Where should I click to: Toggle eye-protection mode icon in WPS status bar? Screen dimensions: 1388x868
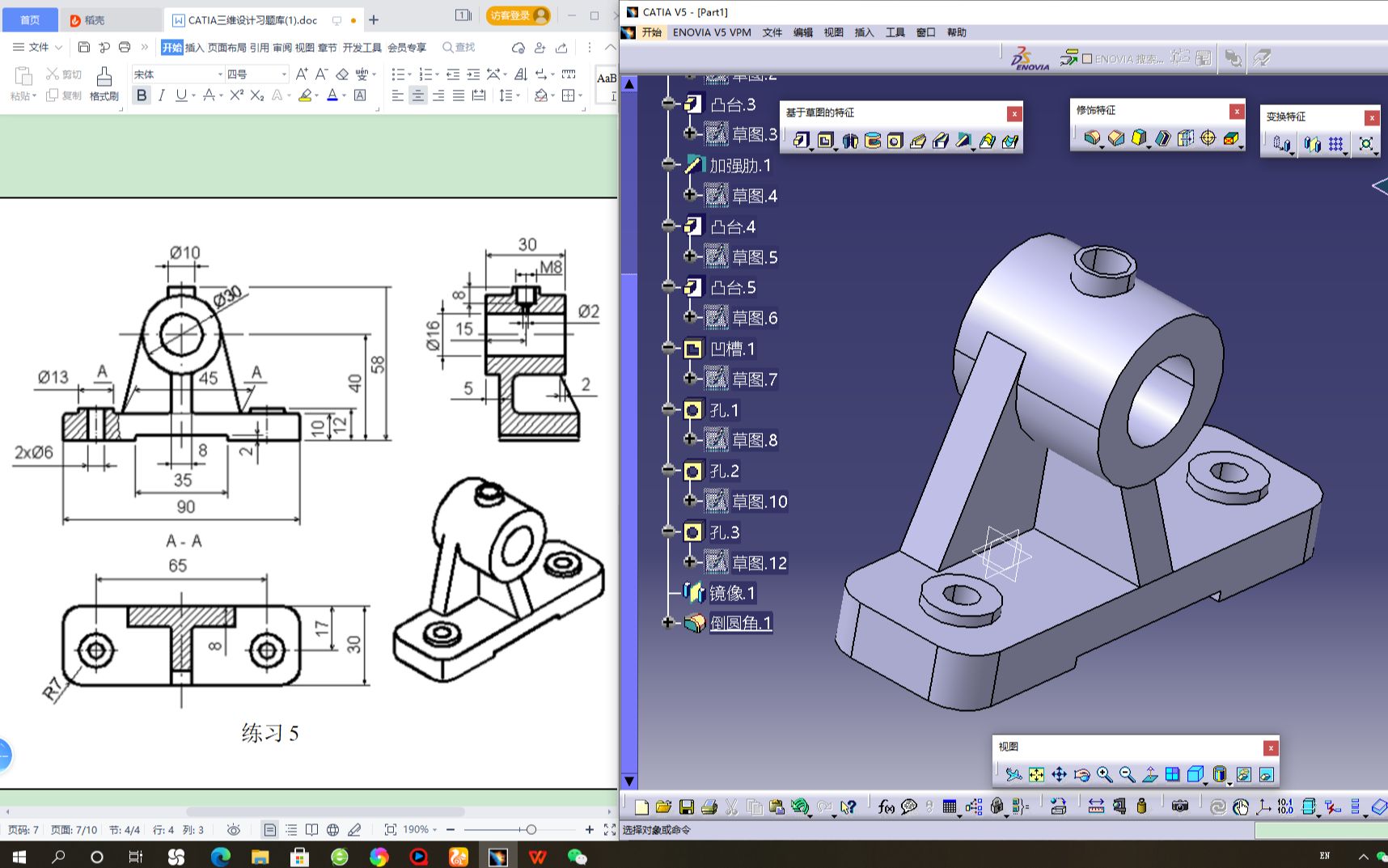(234, 829)
